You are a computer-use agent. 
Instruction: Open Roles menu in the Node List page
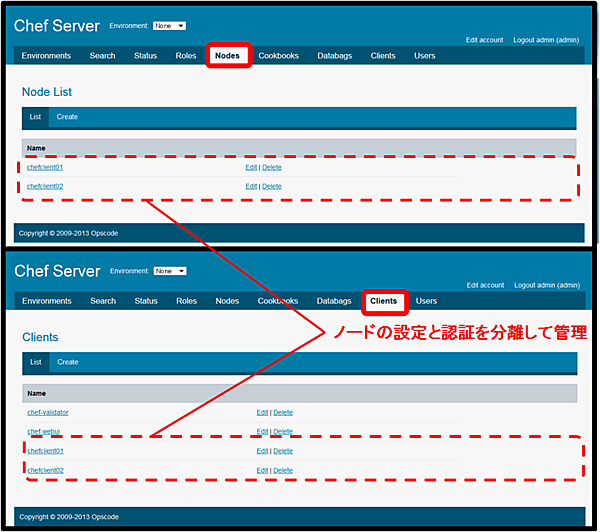coord(186,56)
